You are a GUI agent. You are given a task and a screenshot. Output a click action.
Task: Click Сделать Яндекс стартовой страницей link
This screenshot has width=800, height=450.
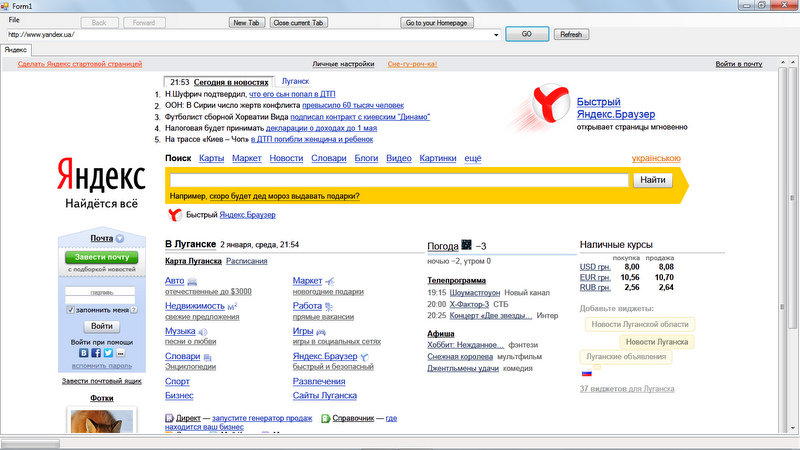coord(80,64)
